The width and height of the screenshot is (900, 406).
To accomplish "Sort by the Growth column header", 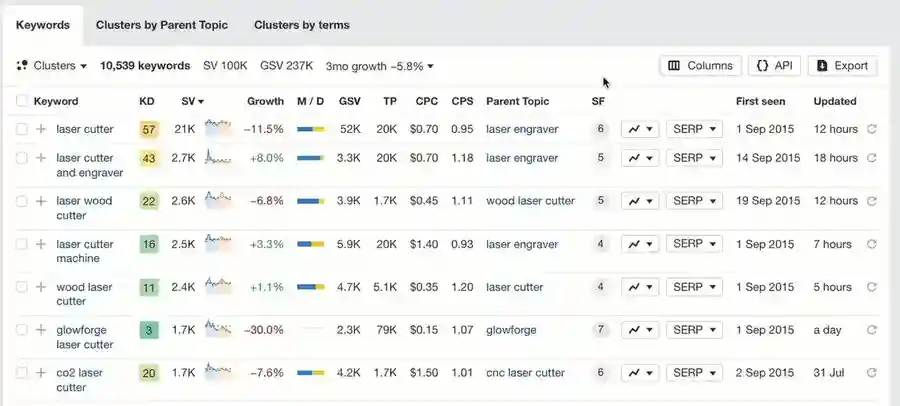I will coord(265,101).
